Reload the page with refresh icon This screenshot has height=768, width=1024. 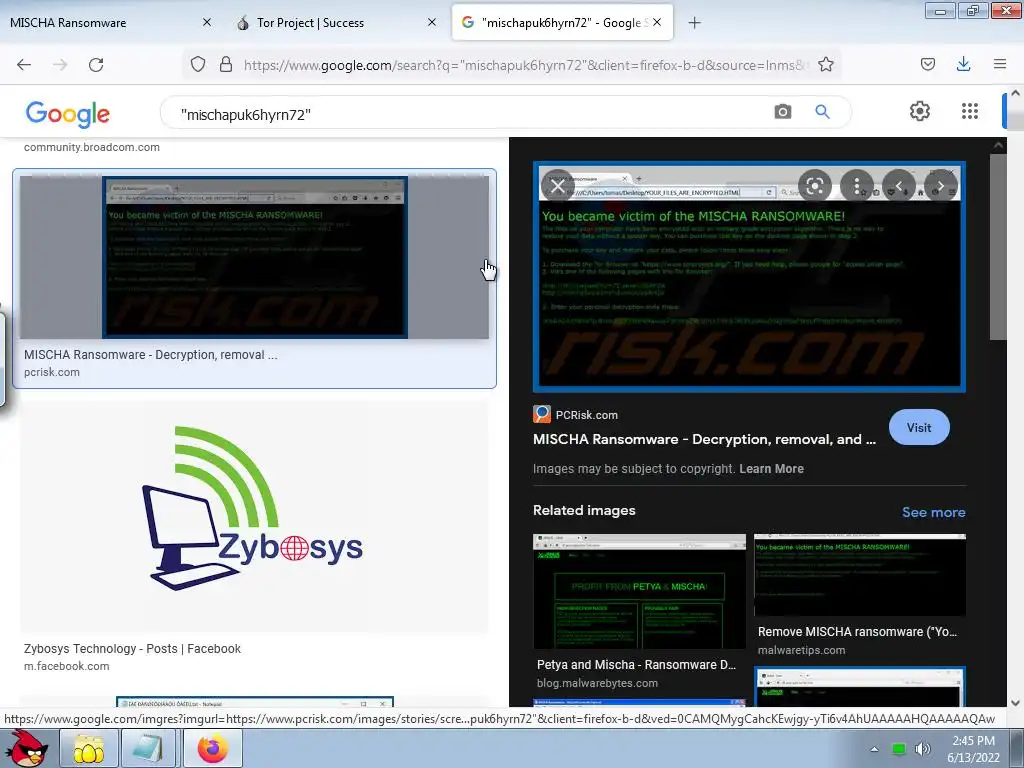(96, 65)
